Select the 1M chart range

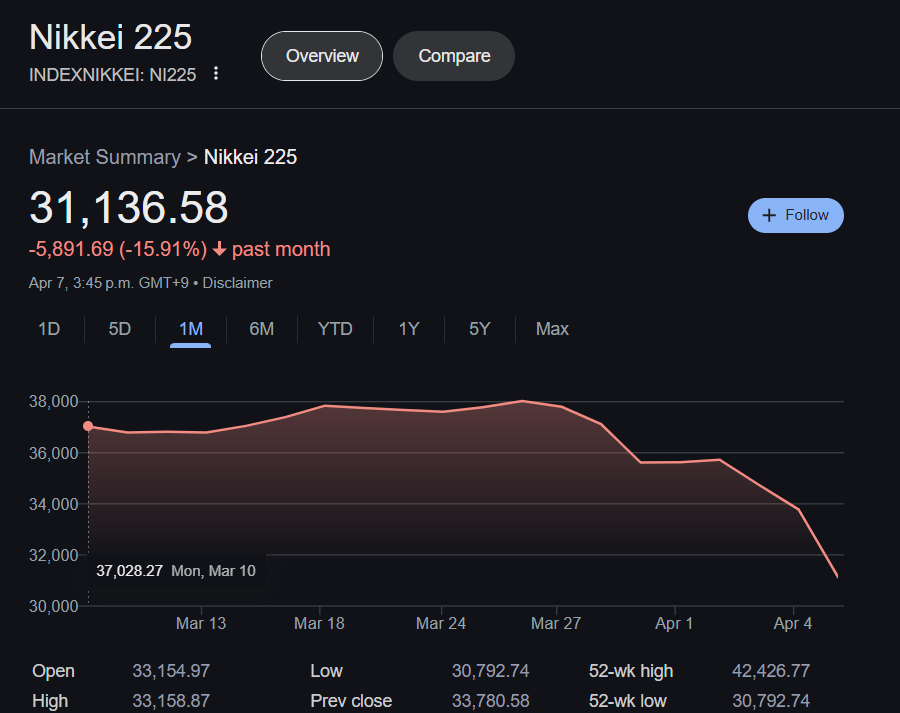[191, 329]
